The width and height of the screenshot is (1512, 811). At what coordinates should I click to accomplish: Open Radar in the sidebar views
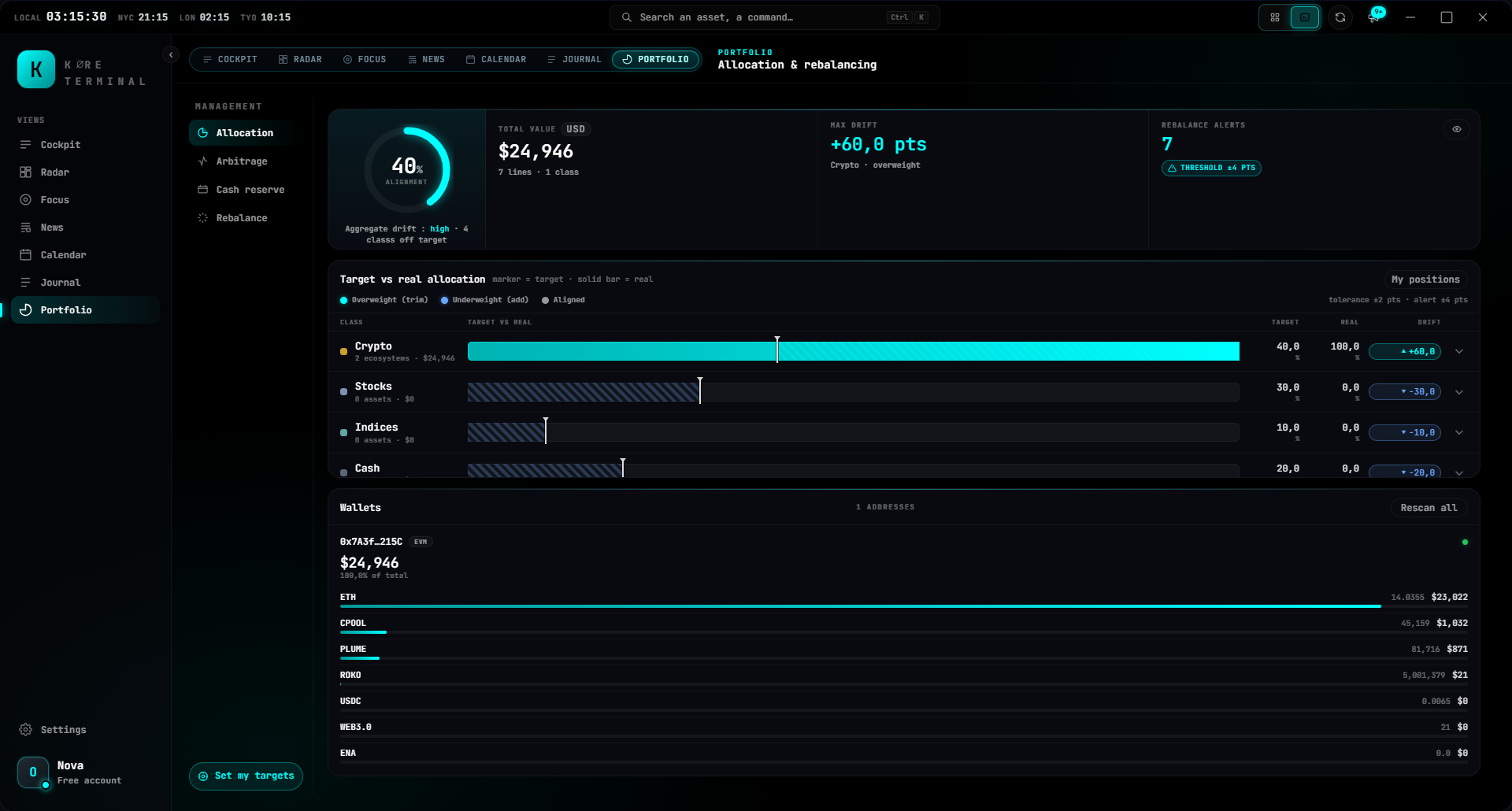pyautogui.click(x=85, y=172)
